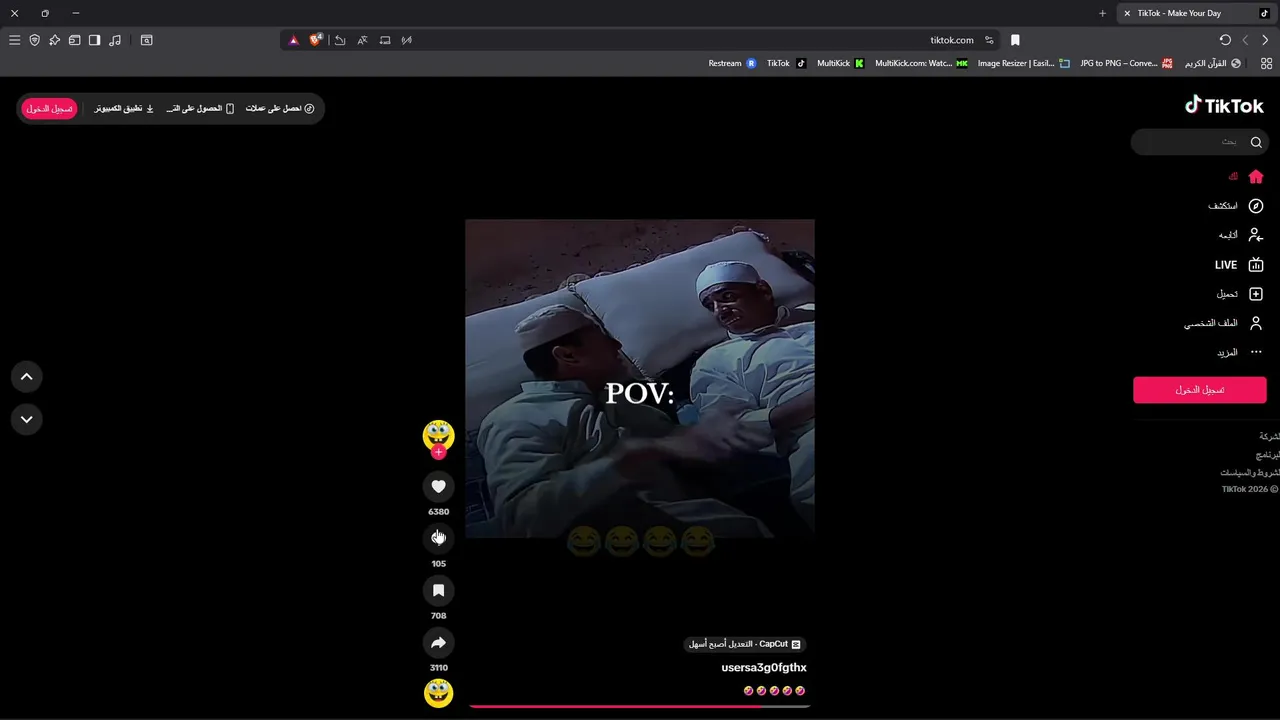Image resolution: width=1280 pixels, height=720 pixels.
Task: Go to the For You home menu item
Action: pyautogui.click(x=1246, y=176)
